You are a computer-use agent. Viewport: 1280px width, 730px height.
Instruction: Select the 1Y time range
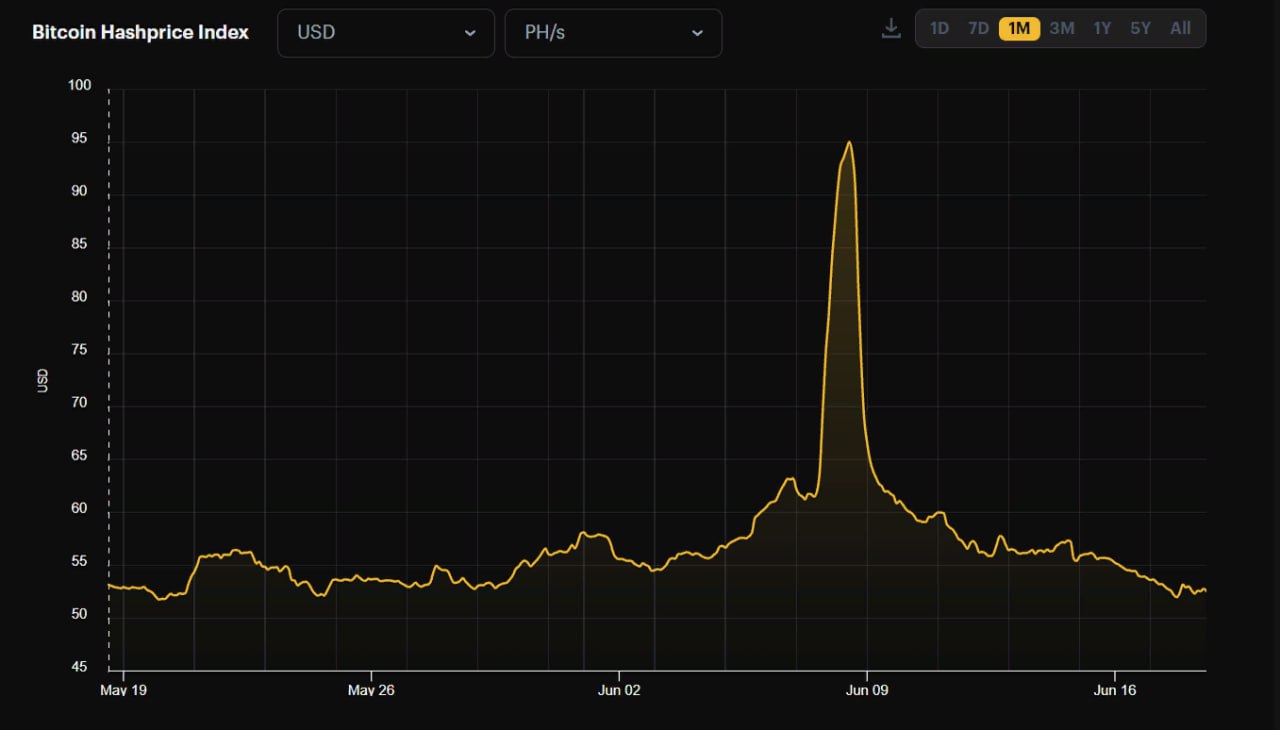pos(1102,28)
